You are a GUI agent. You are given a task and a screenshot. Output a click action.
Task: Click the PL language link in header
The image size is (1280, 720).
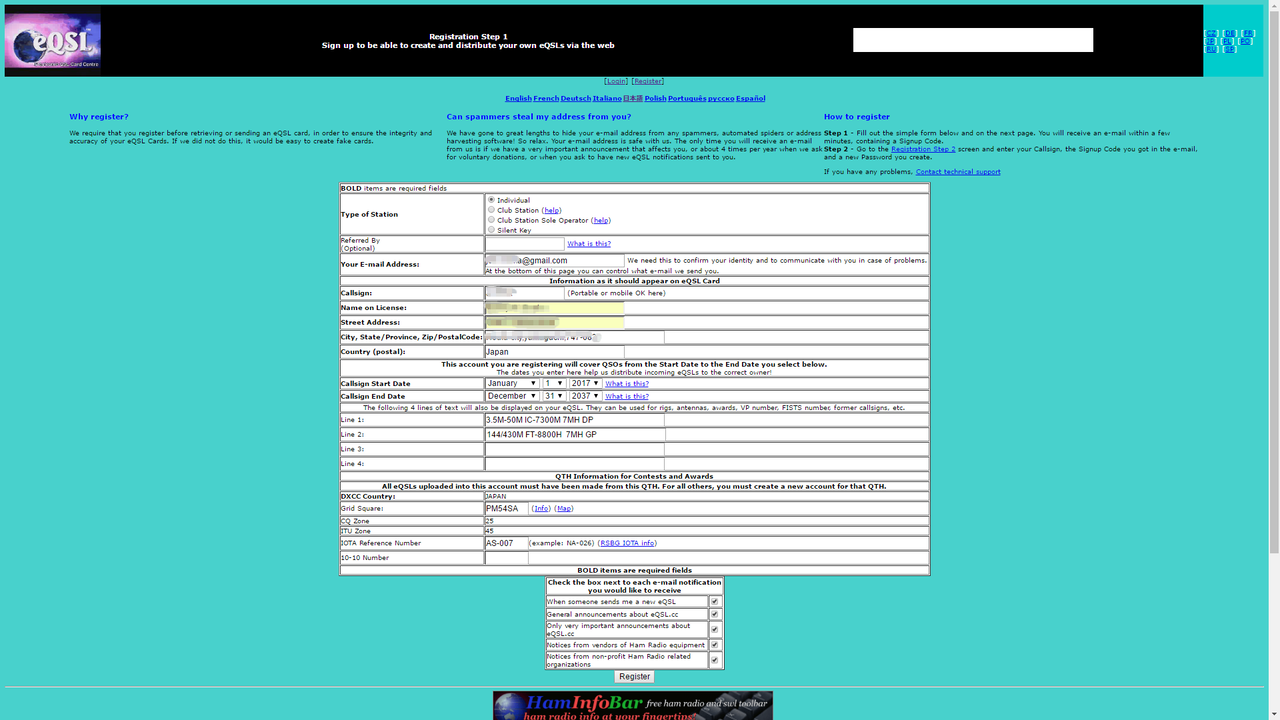[x=1227, y=41]
